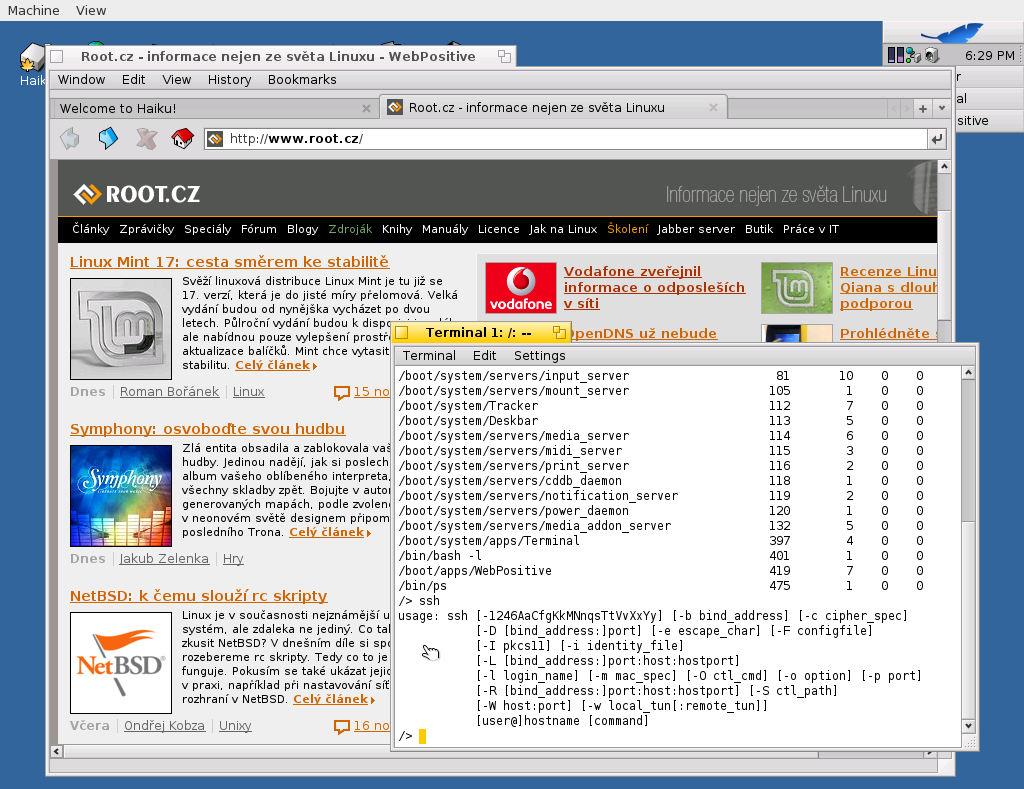Expand the tab list dropdown arrow
Screen dimensions: 1024x789
pyautogui.click(x=941, y=108)
